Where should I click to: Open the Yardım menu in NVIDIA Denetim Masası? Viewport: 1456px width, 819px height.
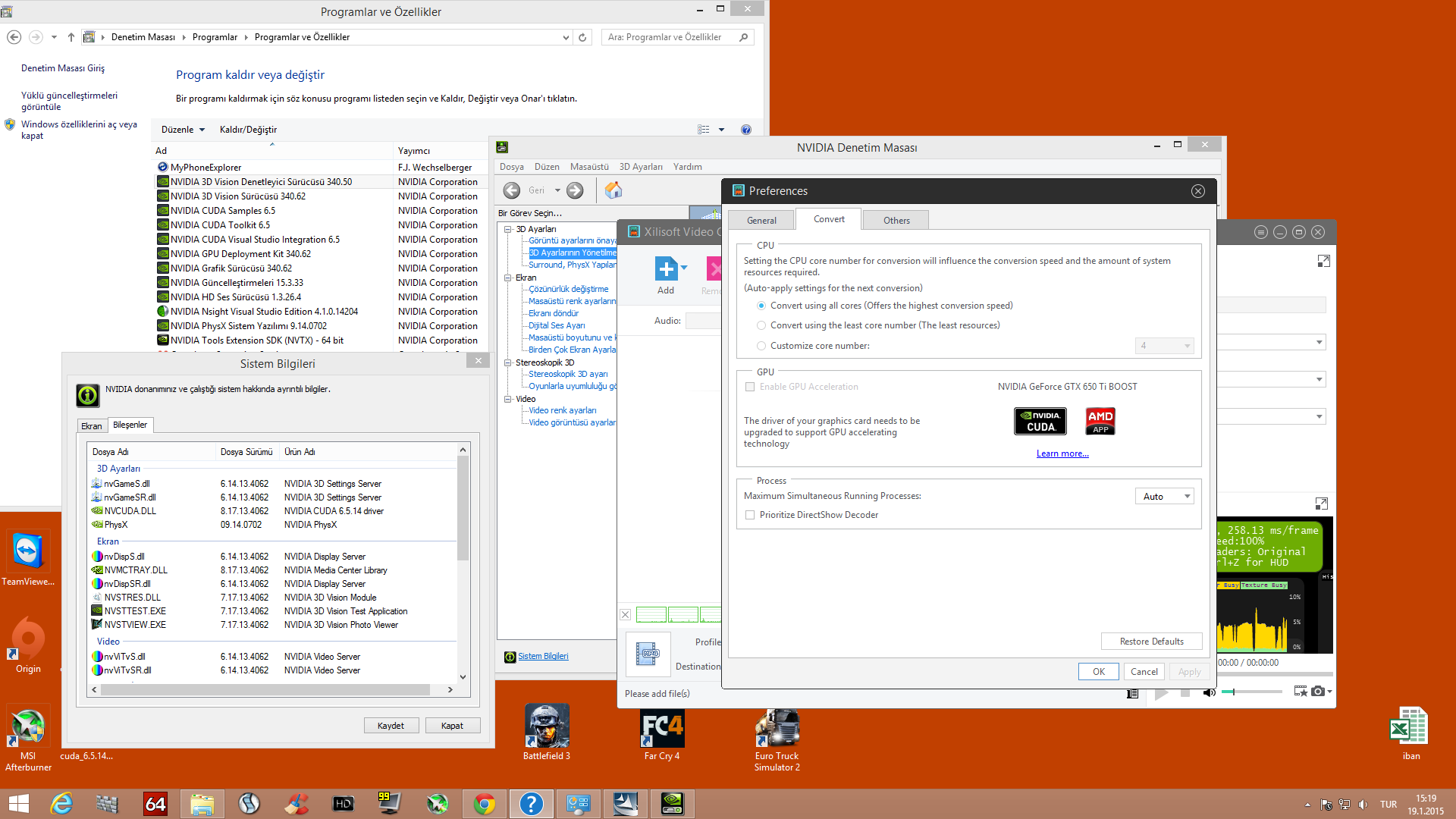688,167
